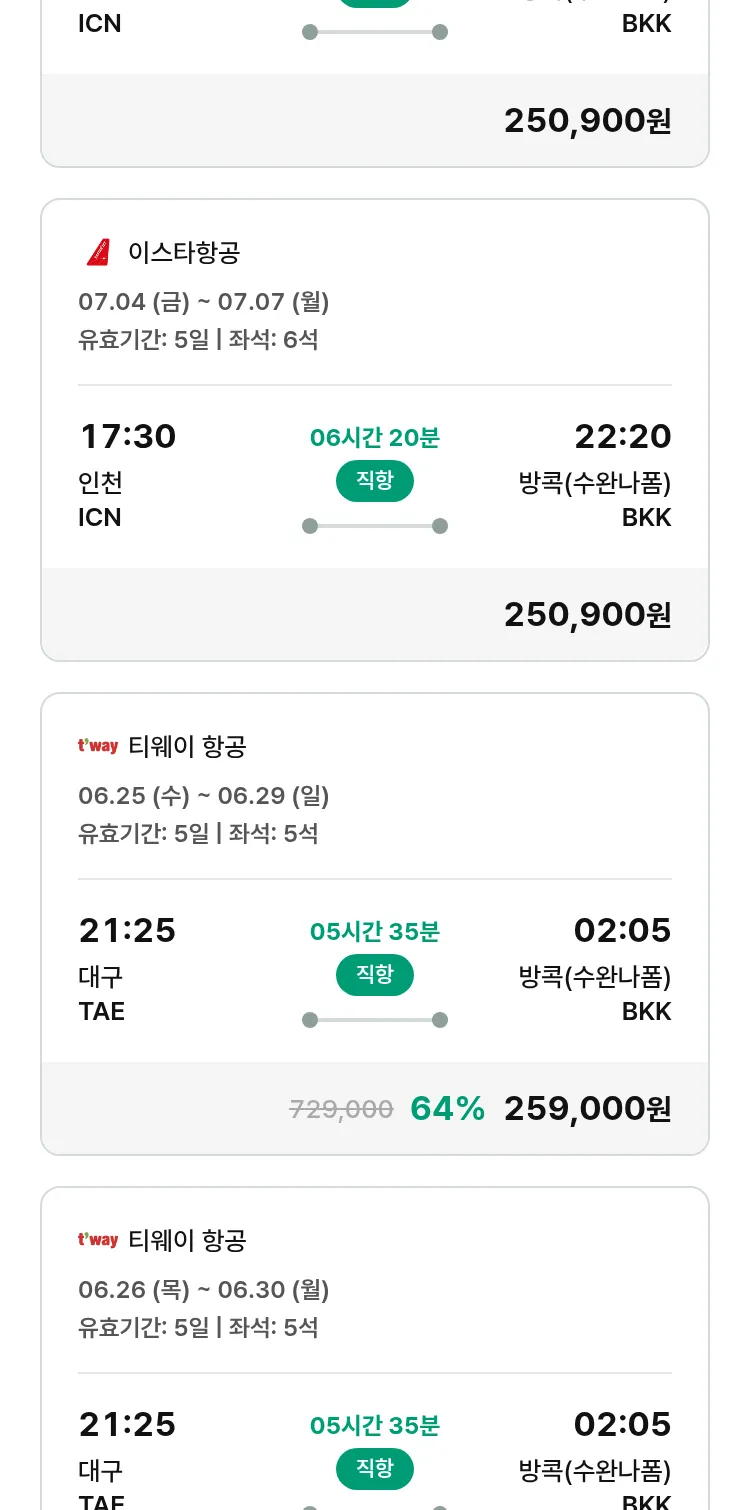Select the 이스타항공 airline name

point(184,252)
